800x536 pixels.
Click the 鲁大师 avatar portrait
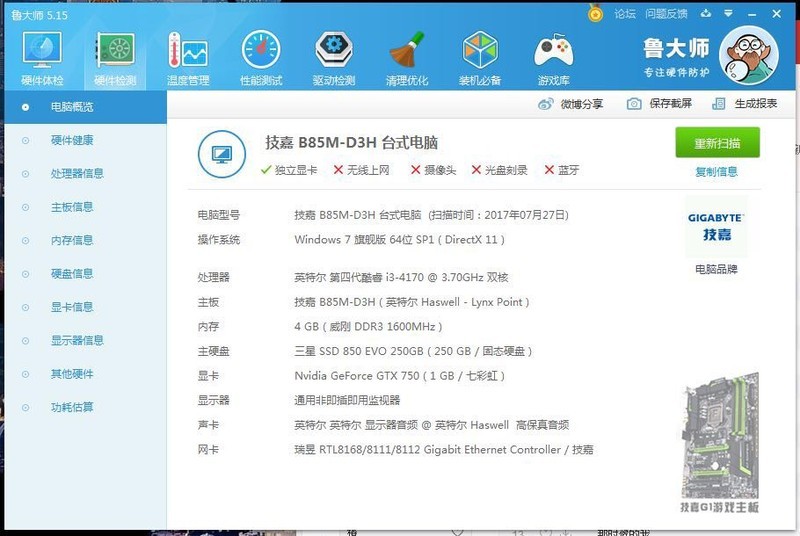point(748,56)
